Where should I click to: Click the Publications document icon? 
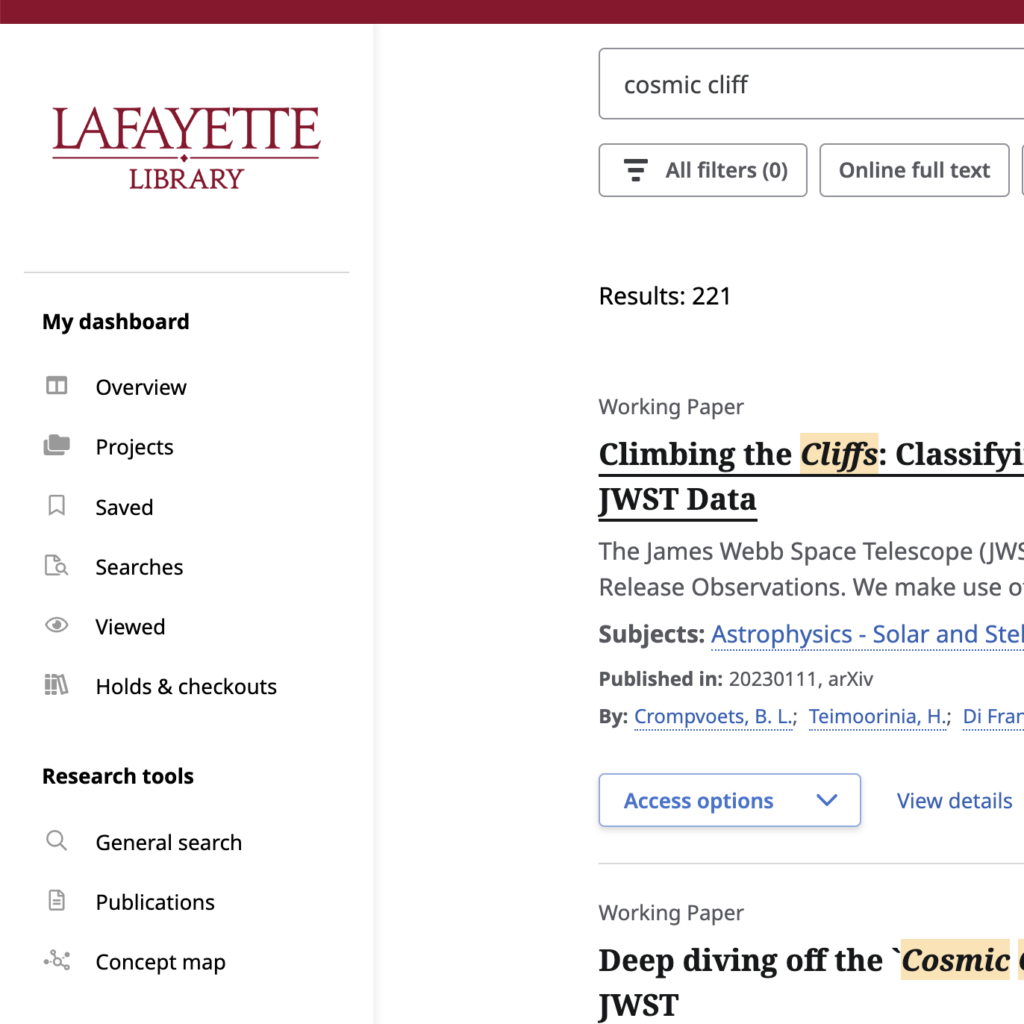click(57, 901)
